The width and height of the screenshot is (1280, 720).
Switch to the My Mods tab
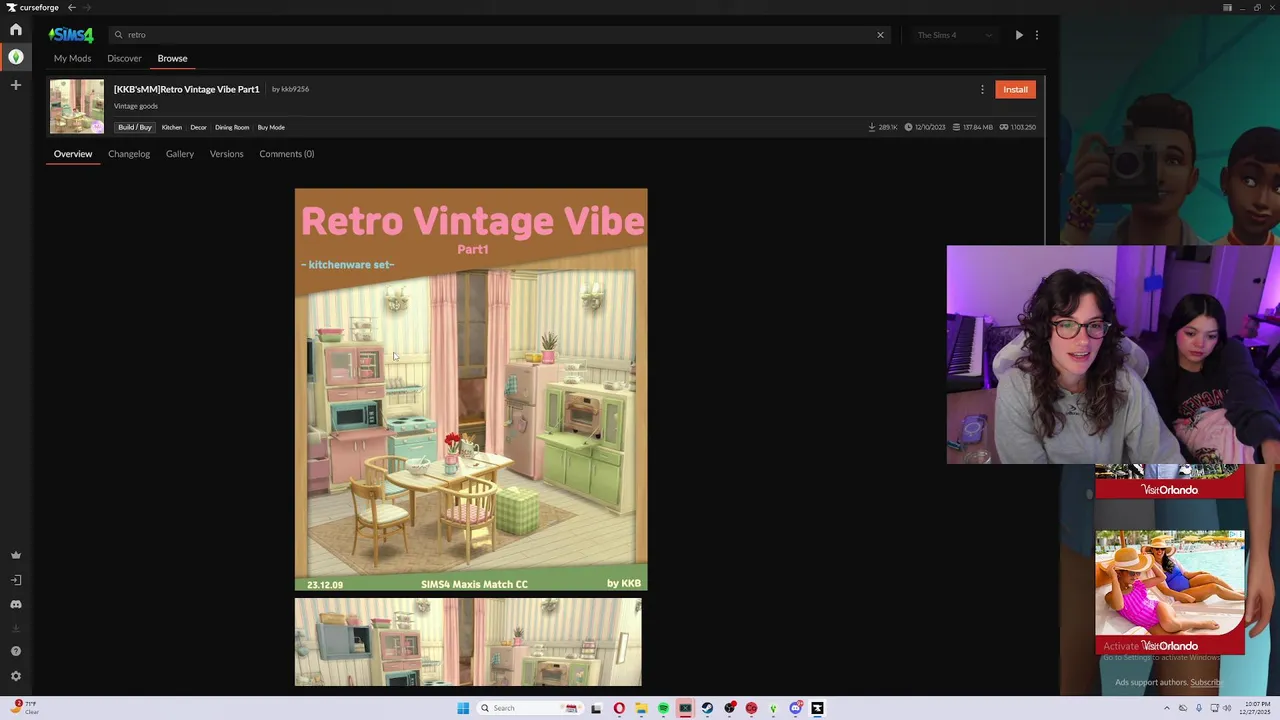[x=72, y=58]
